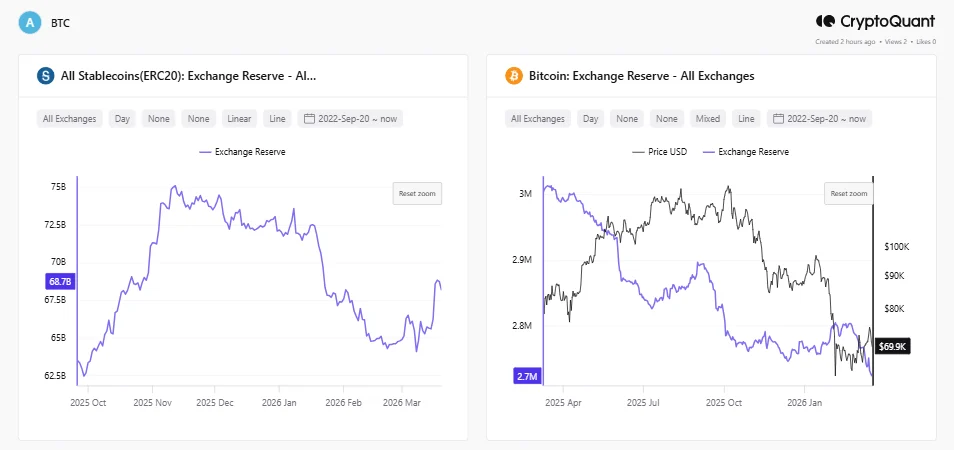Open Day interval dropdown on Bitcoin chart
This screenshot has width=954, height=450.
(591, 119)
